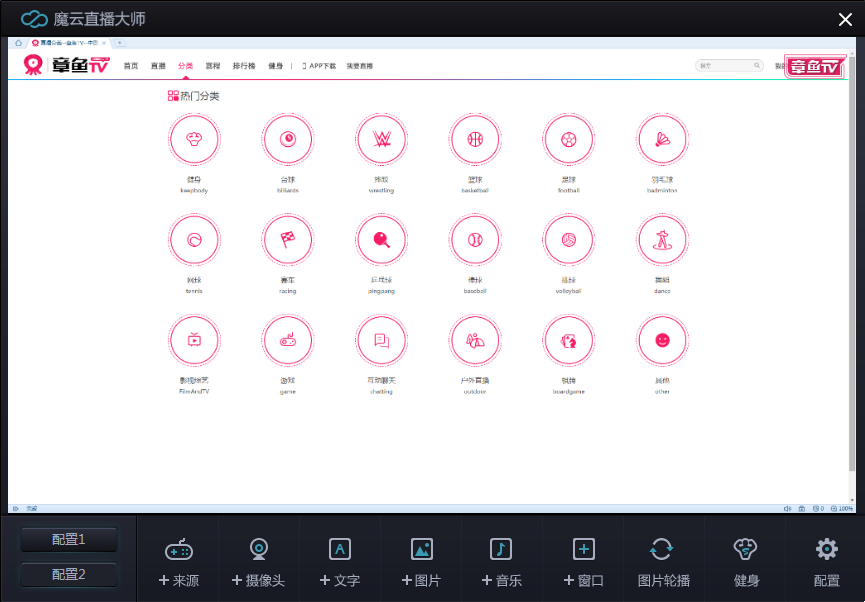Click the 来源 gamepad source icon
This screenshot has width=865, height=602.
(x=178, y=550)
